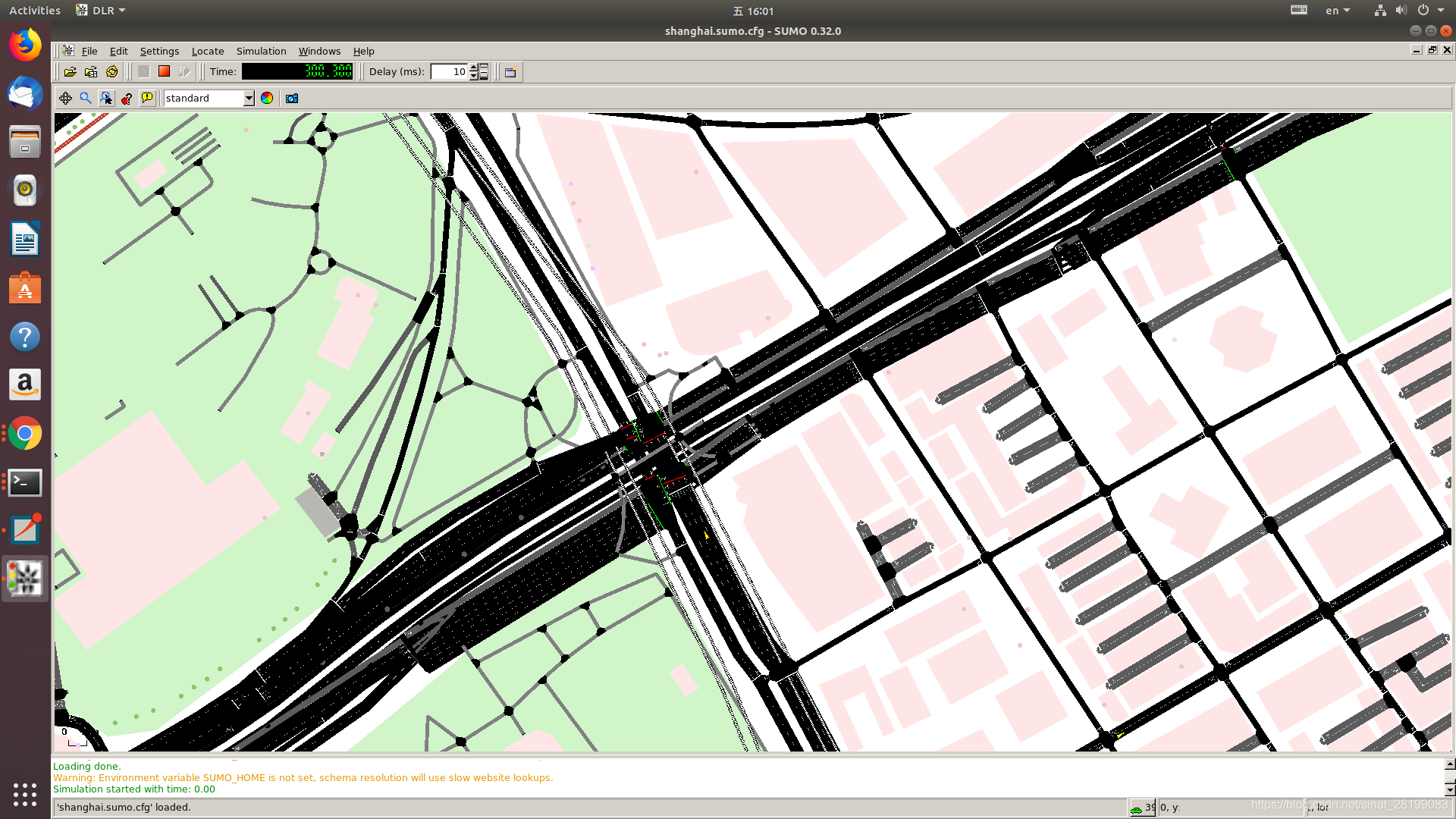This screenshot has height=819, width=1456.
Task: Expand the standard color scheme dropdown
Action: pos(248,99)
